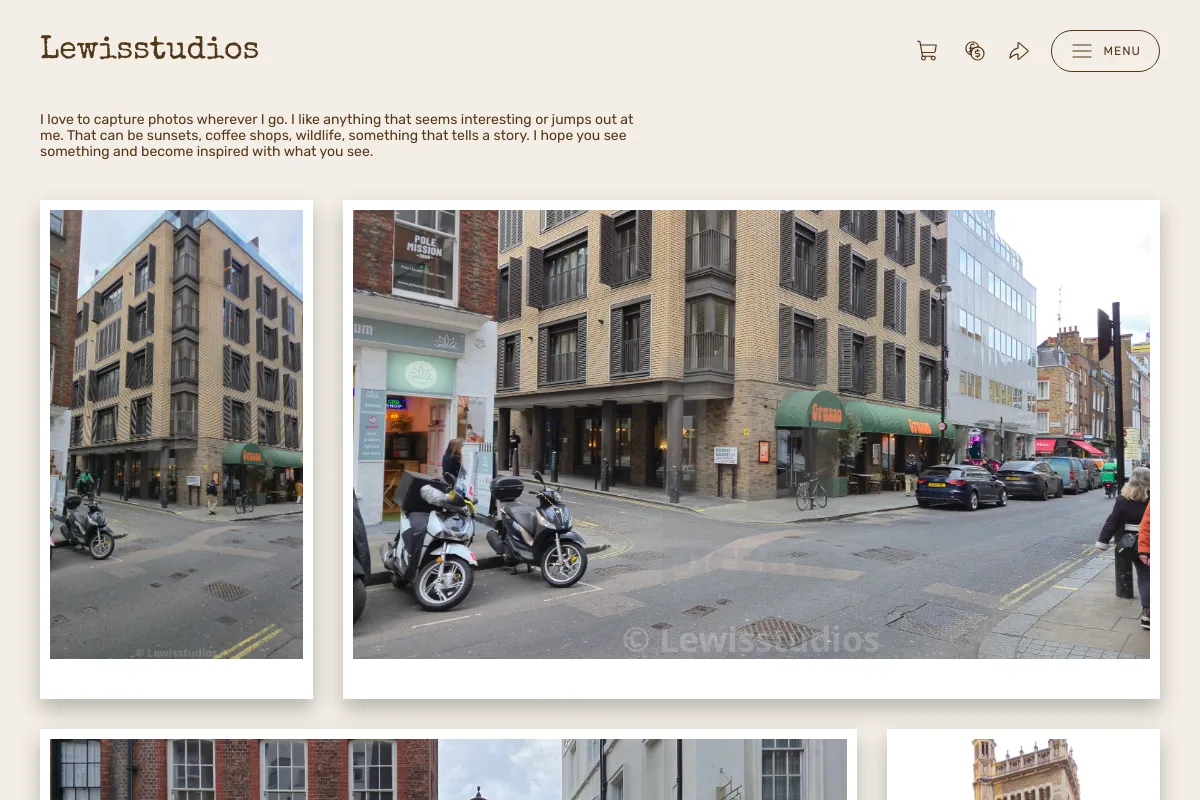Open the ornate tower photo thumbnail
This screenshot has height=800, width=1200.
coord(1023,769)
